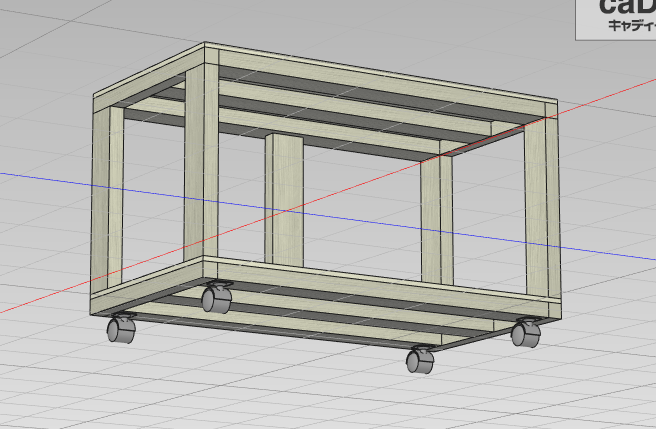Select the rightmost vertical leg of the cart
This screenshot has height=429, width=656.
click(542, 206)
